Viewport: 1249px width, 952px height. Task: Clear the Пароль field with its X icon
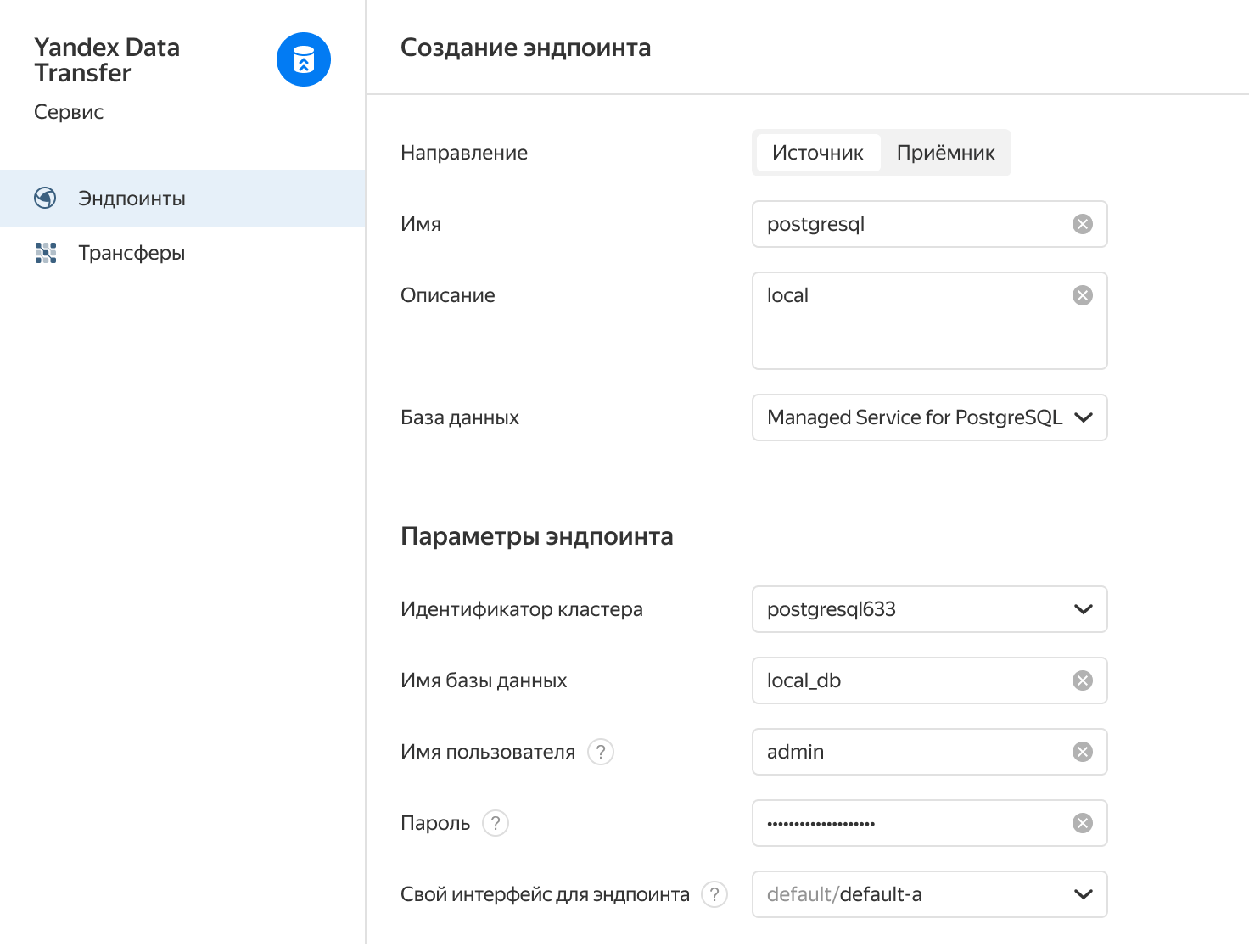point(1083,823)
